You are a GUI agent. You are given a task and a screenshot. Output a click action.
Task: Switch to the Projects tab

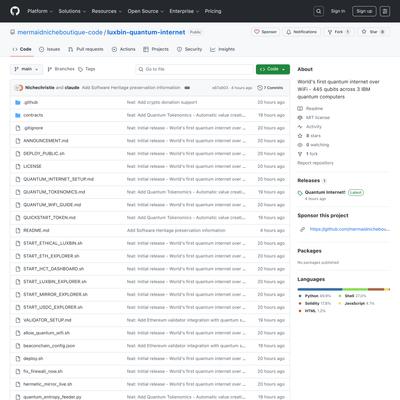coord(156,49)
